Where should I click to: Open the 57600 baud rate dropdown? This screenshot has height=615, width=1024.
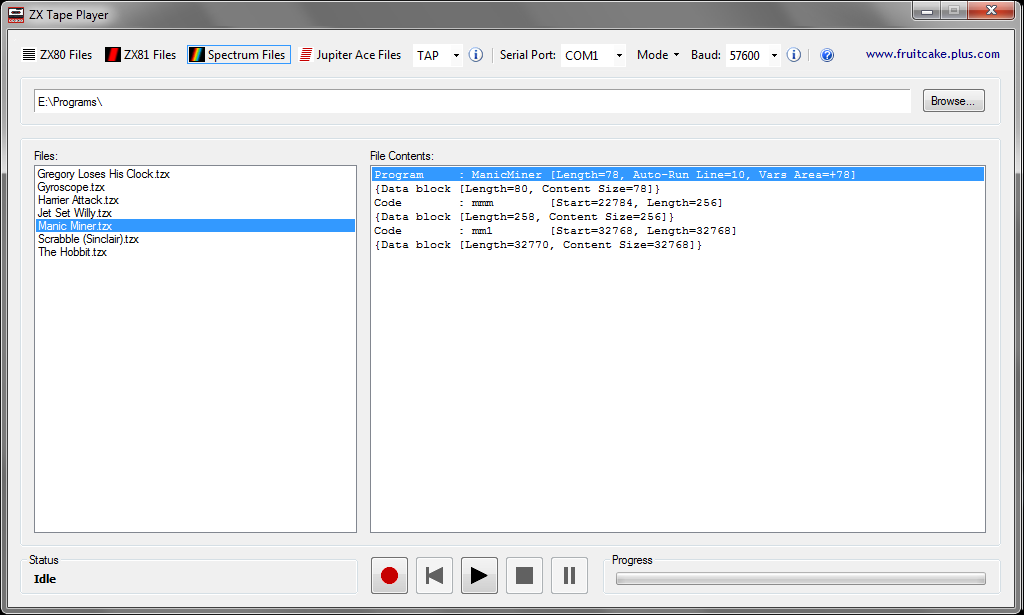[x=753, y=55]
